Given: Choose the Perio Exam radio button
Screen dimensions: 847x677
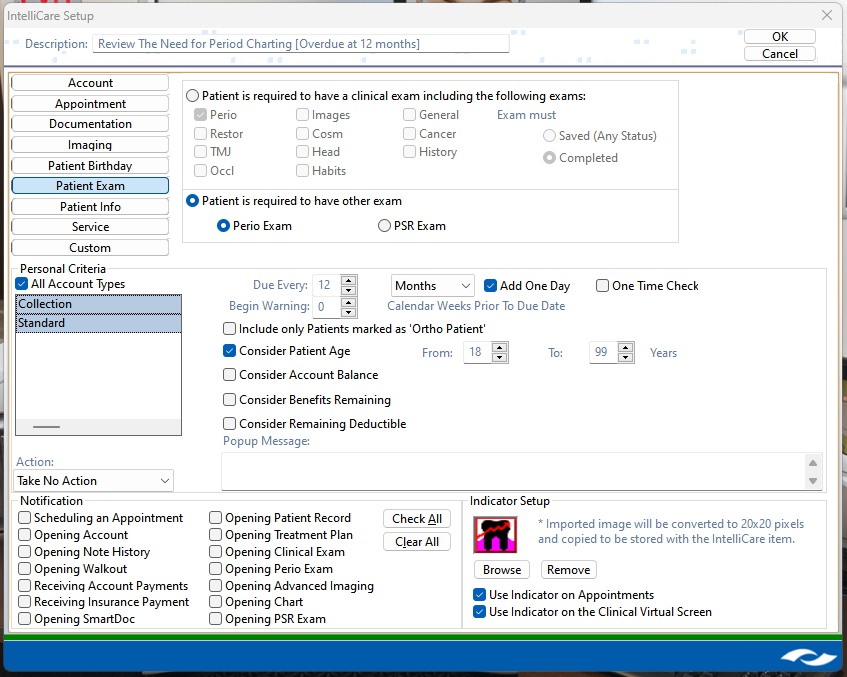Looking at the screenshot, I should click(x=223, y=225).
